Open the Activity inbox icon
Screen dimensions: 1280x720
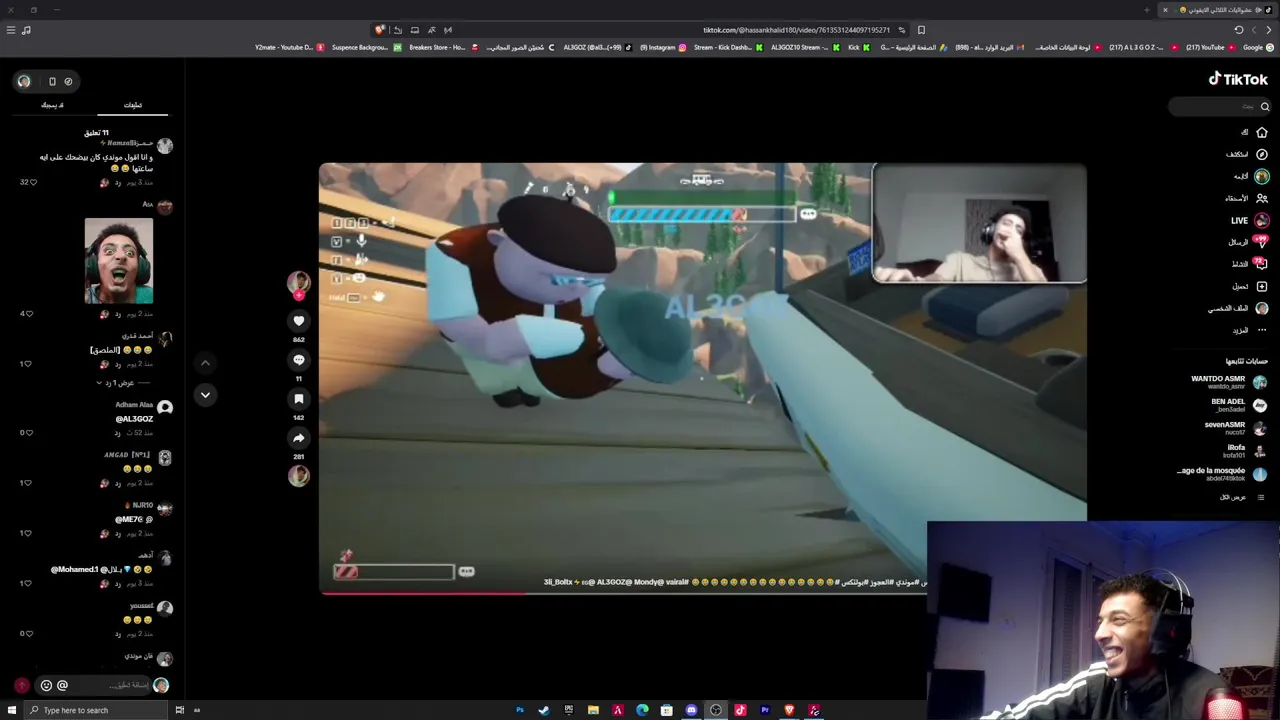tap(1262, 264)
